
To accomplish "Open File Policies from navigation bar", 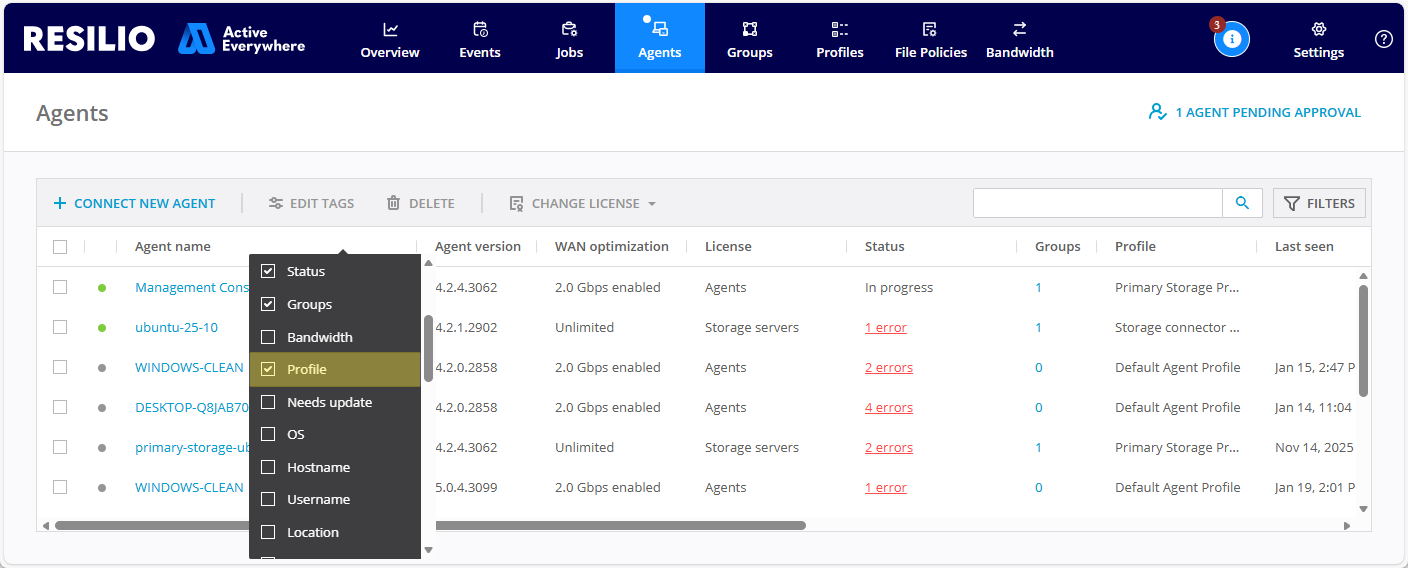I will click(930, 39).
